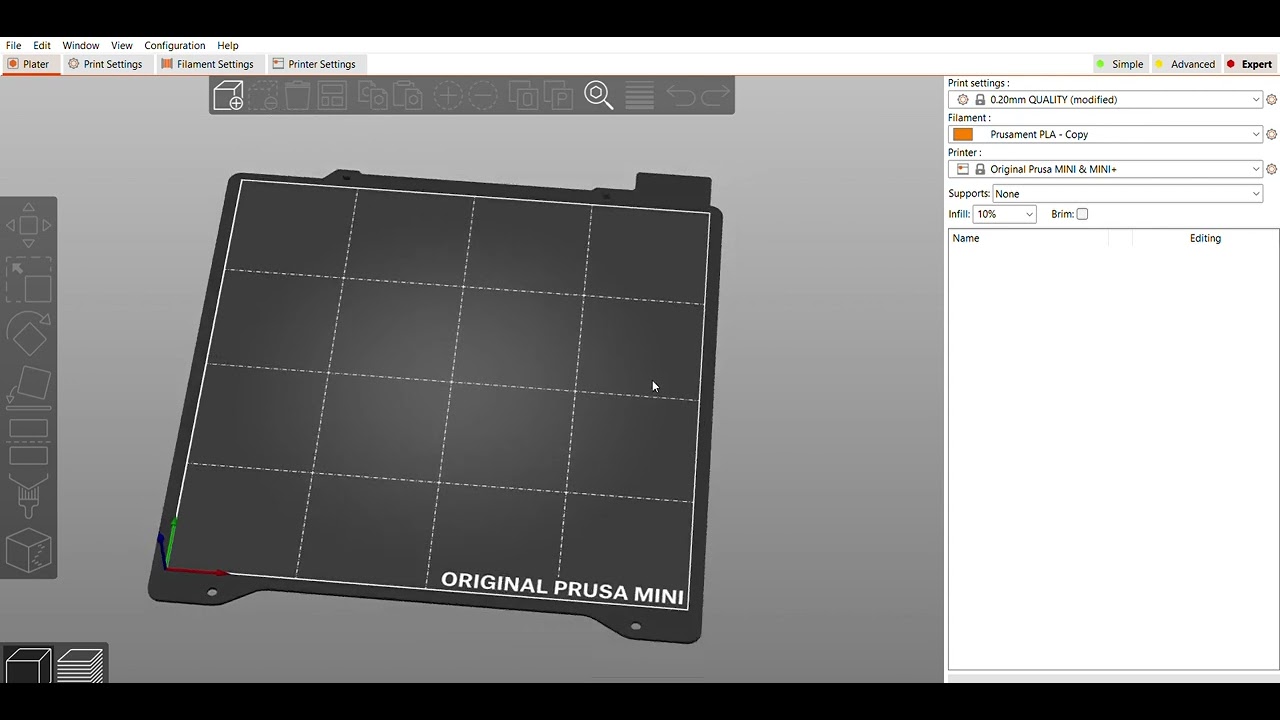Open the Edit menu
Viewport: 1280px width, 720px height.
pyautogui.click(x=42, y=45)
